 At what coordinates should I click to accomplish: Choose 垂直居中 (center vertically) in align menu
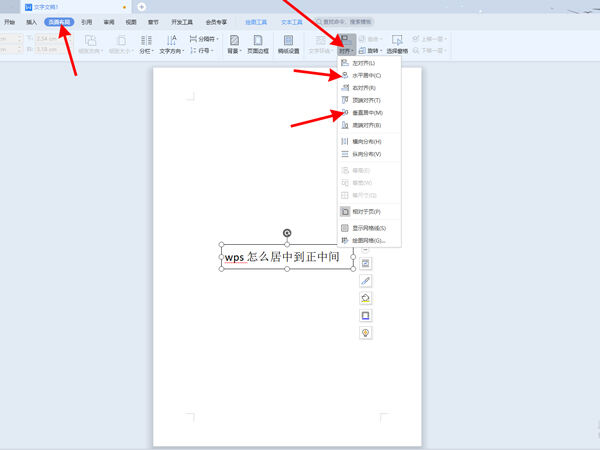(x=366, y=113)
